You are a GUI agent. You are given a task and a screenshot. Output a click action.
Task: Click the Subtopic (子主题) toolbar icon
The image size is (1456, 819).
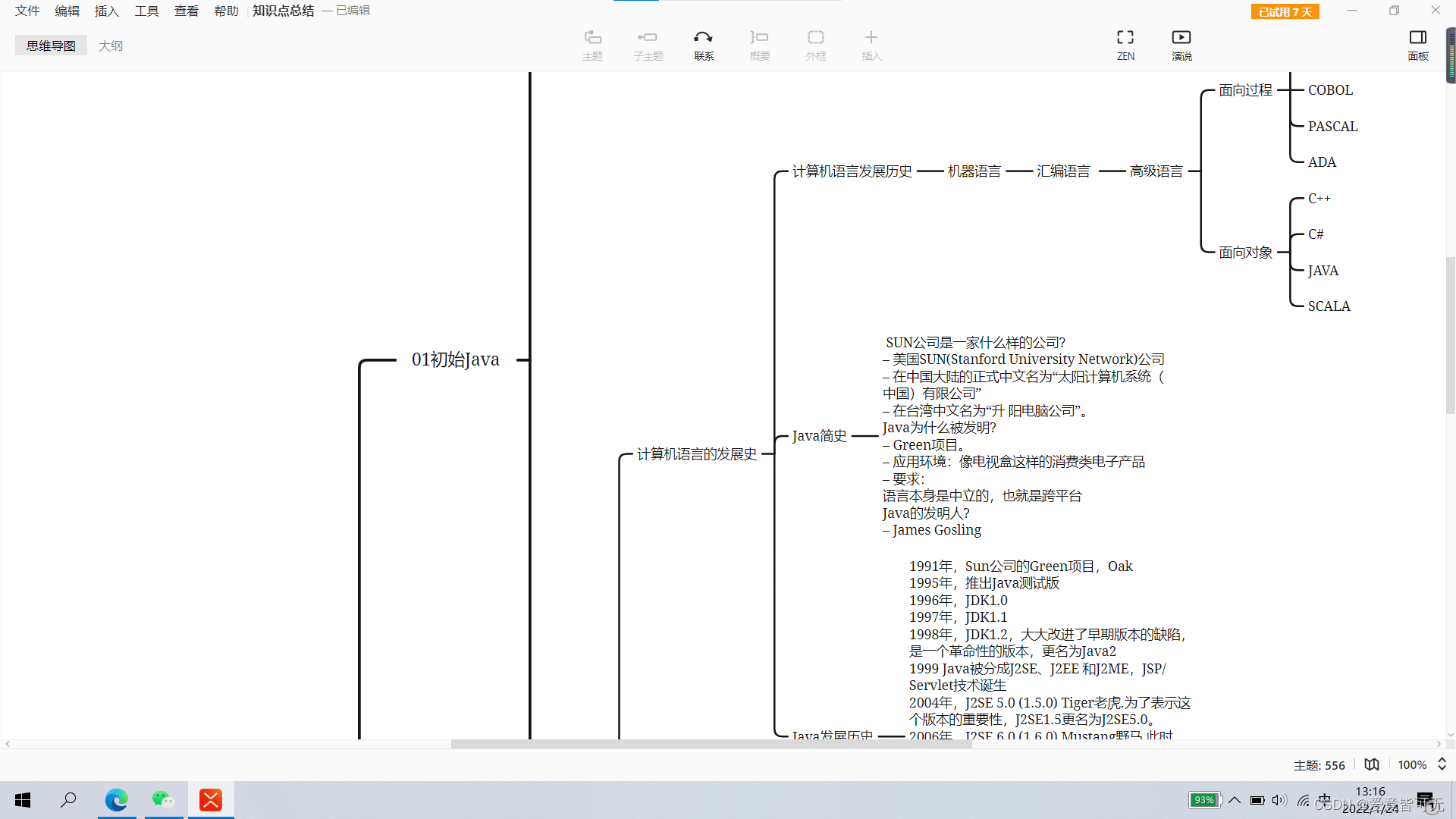(648, 45)
